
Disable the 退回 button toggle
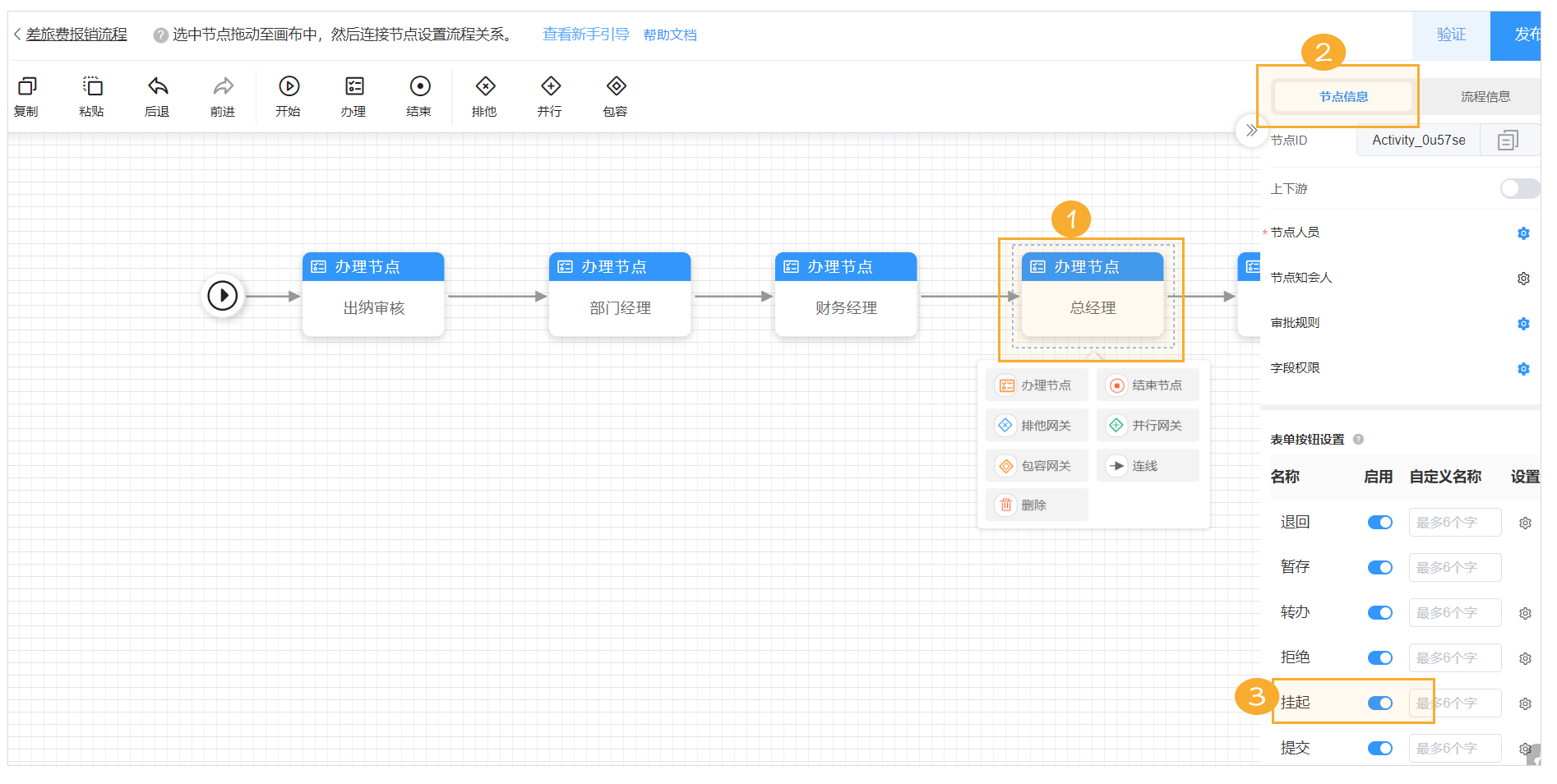[x=1379, y=523]
